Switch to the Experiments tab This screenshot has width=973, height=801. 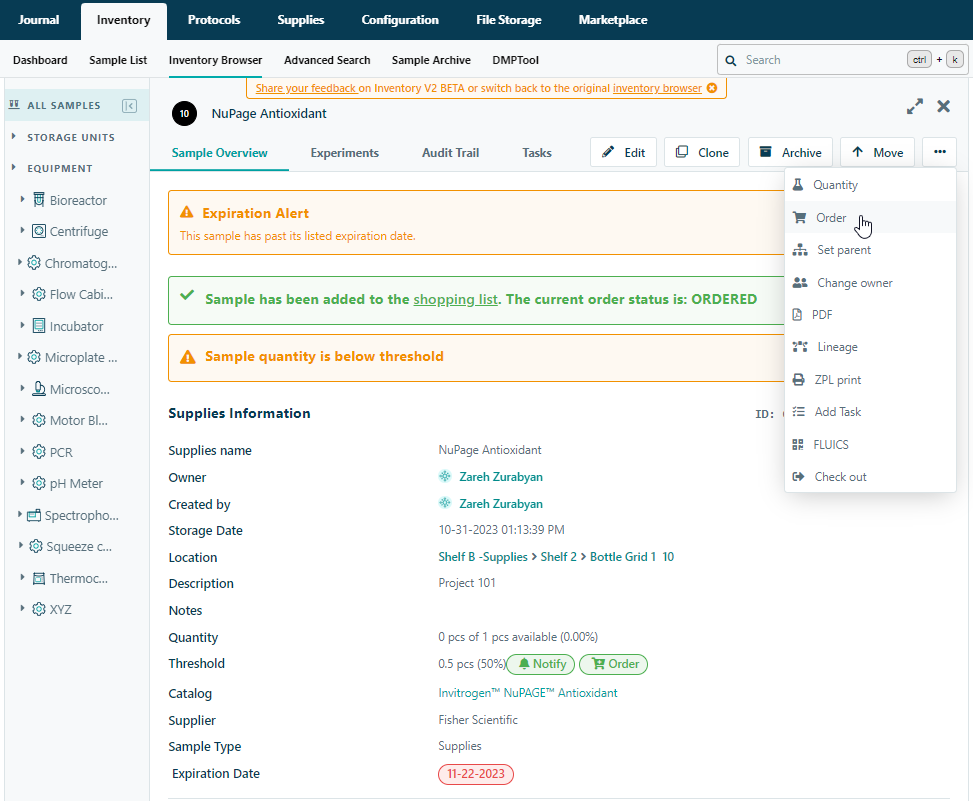coord(344,153)
